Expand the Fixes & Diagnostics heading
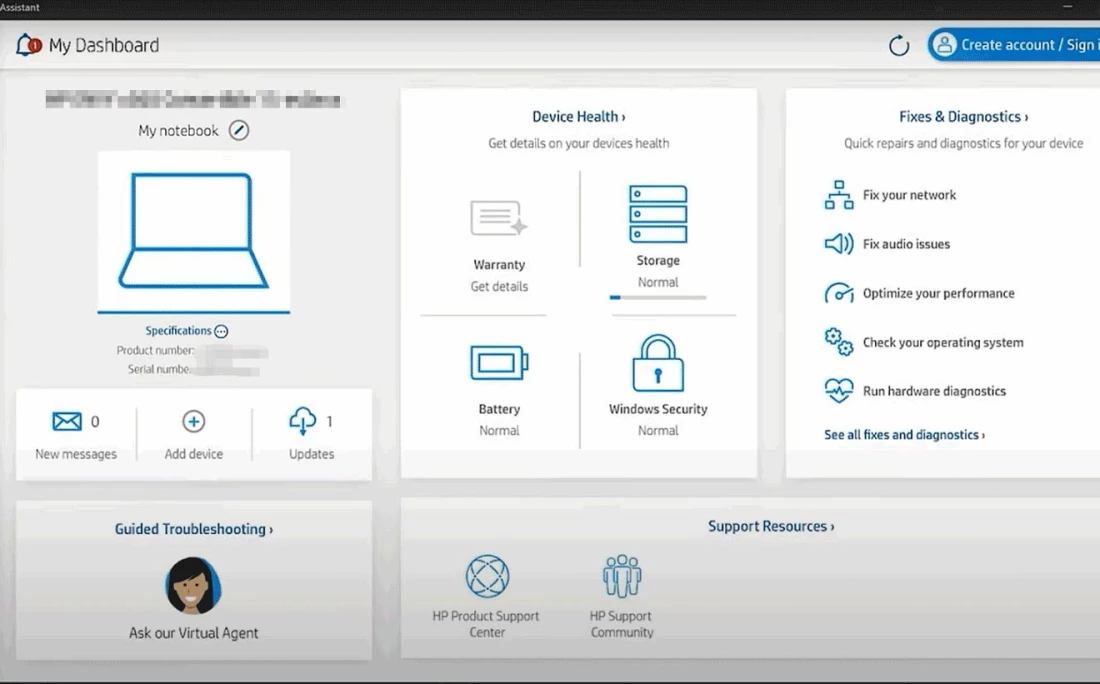Image resolution: width=1100 pixels, height=684 pixels. (x=963, y=117)
